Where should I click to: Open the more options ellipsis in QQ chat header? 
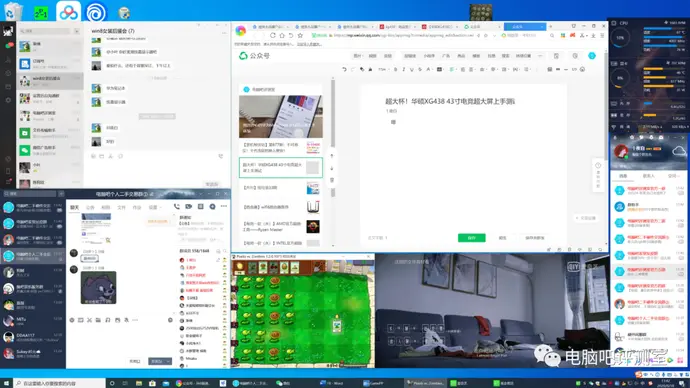coord(224,206)
